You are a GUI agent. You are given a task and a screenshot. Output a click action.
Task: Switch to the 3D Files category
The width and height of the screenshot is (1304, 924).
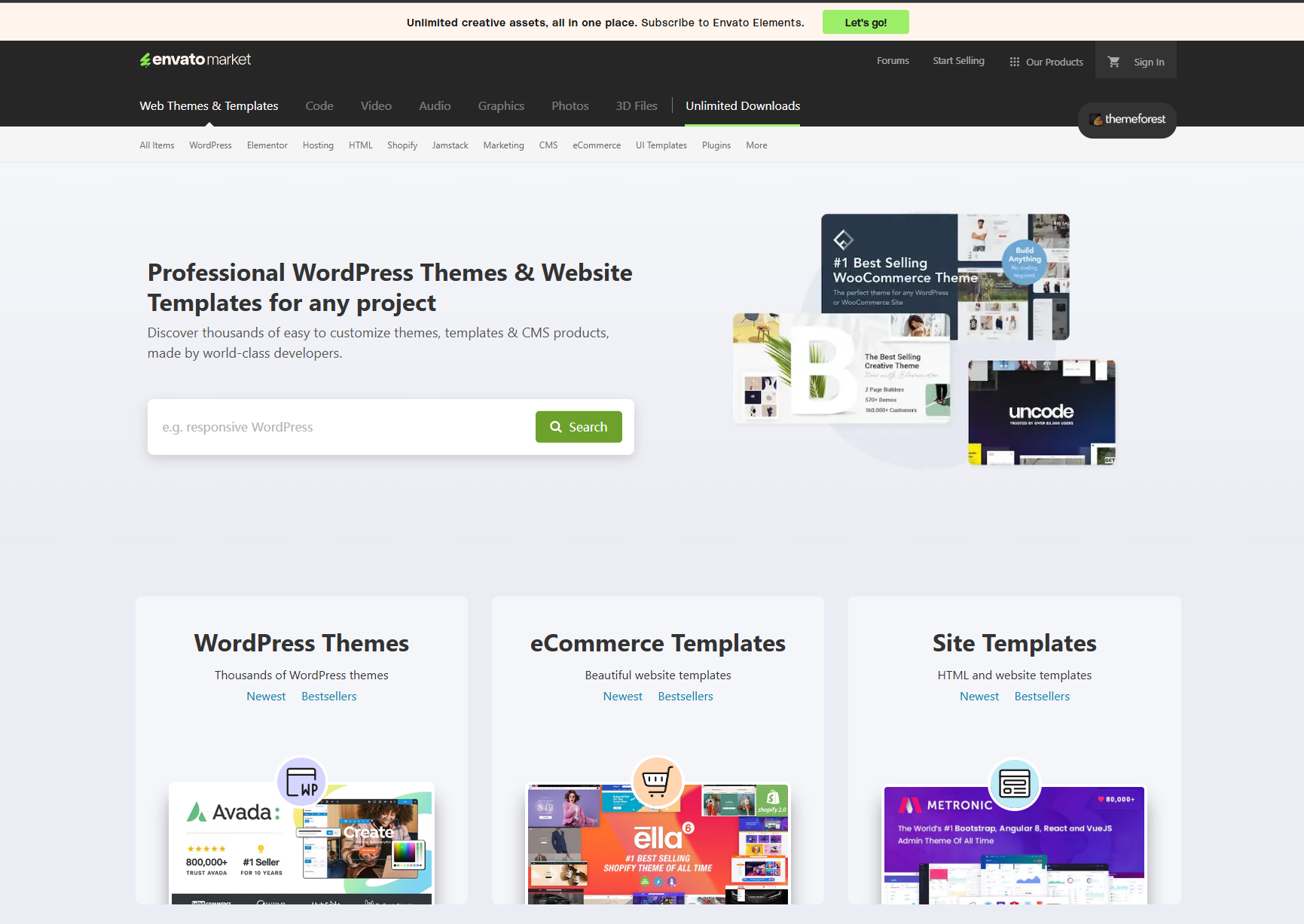pyautogui.click(x=637, y=106)
